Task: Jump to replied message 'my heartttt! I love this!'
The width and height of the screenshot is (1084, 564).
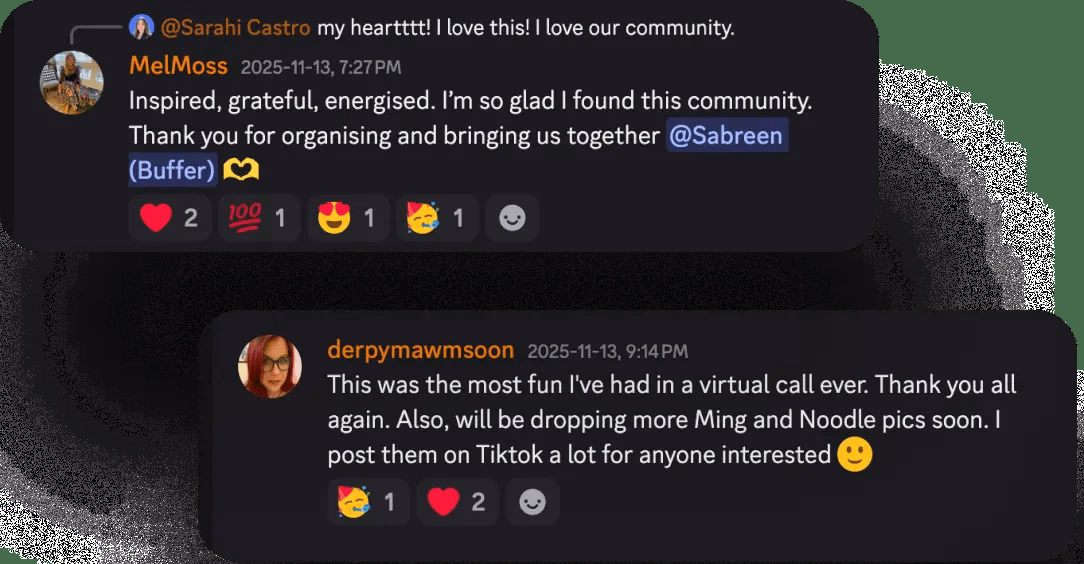Action: 526,28
